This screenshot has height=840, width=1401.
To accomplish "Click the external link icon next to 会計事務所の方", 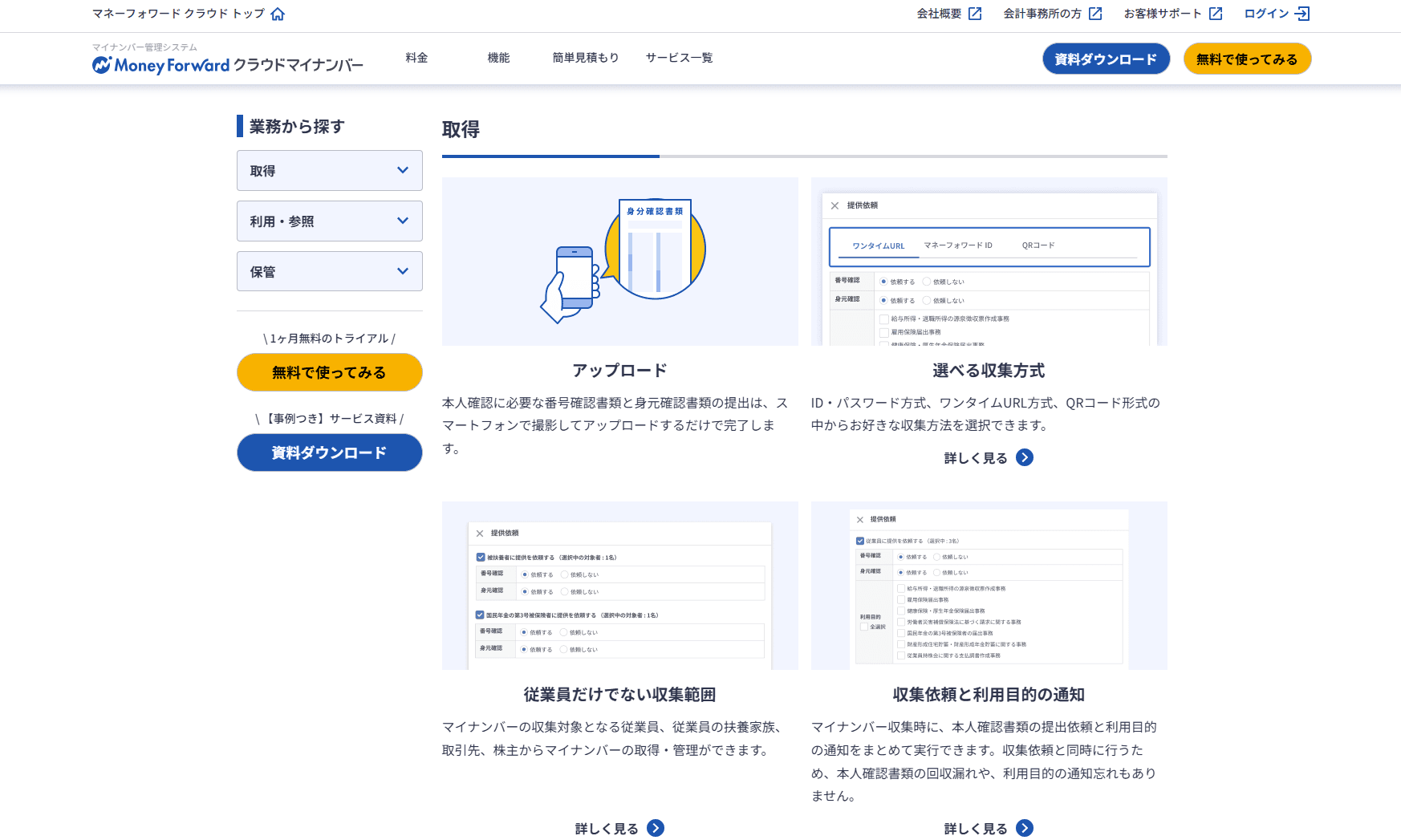I will (x=1095, y=14).
